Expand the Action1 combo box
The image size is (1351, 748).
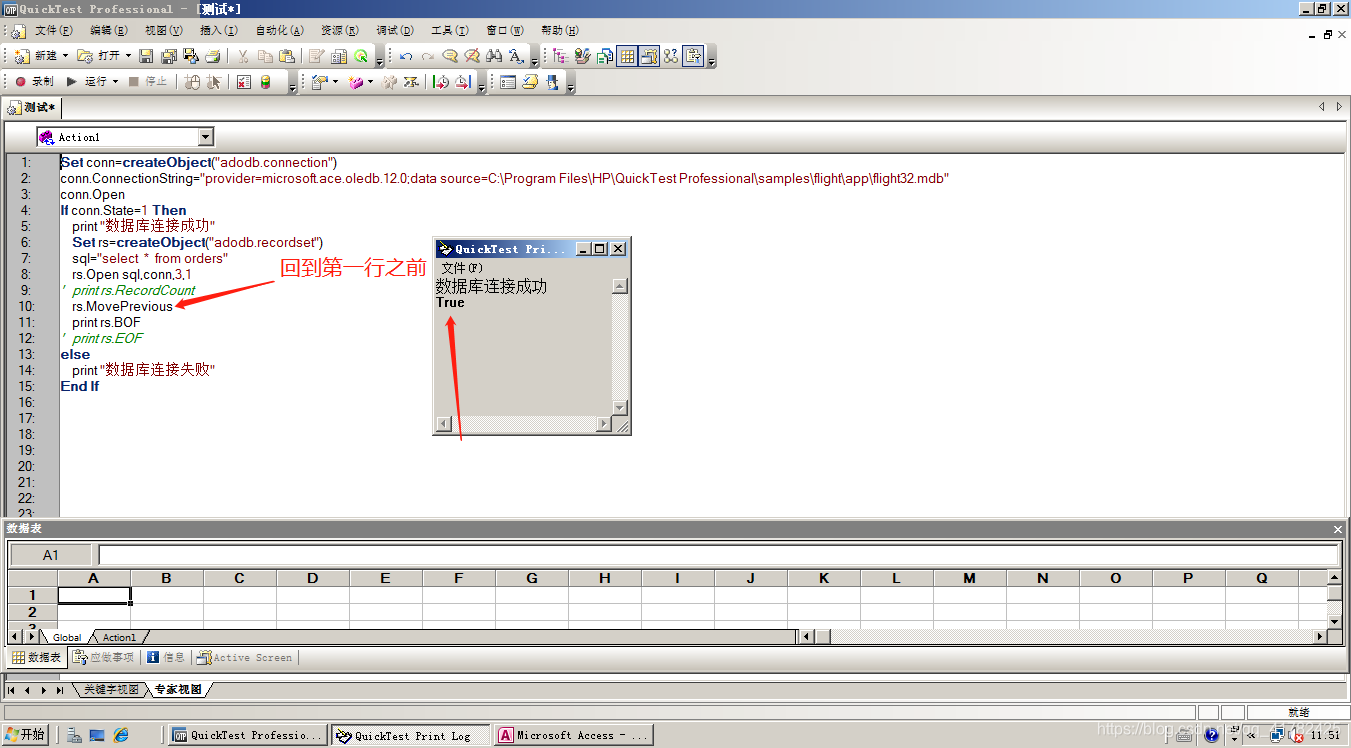click(x=205, y=137)
